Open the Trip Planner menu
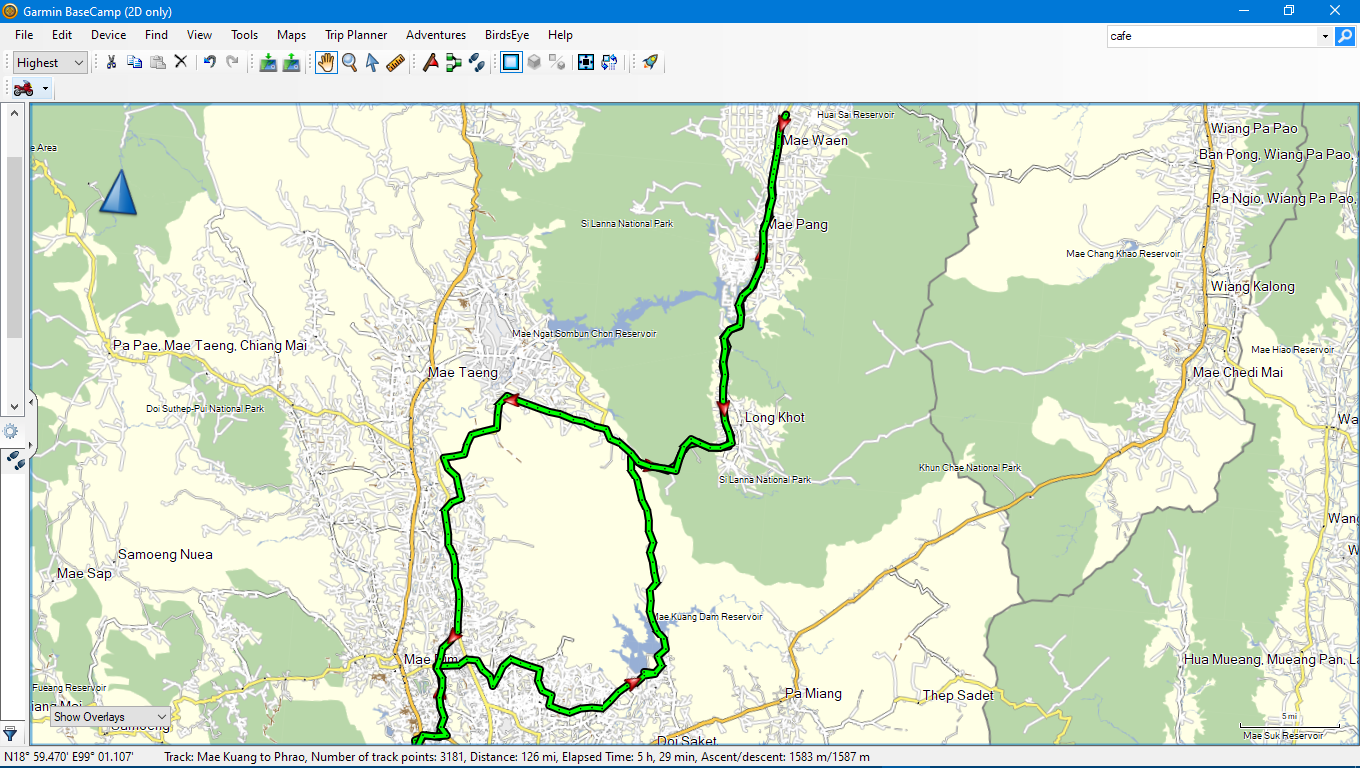The width and height of the screenshot is (1360, 768). [355, 35]
